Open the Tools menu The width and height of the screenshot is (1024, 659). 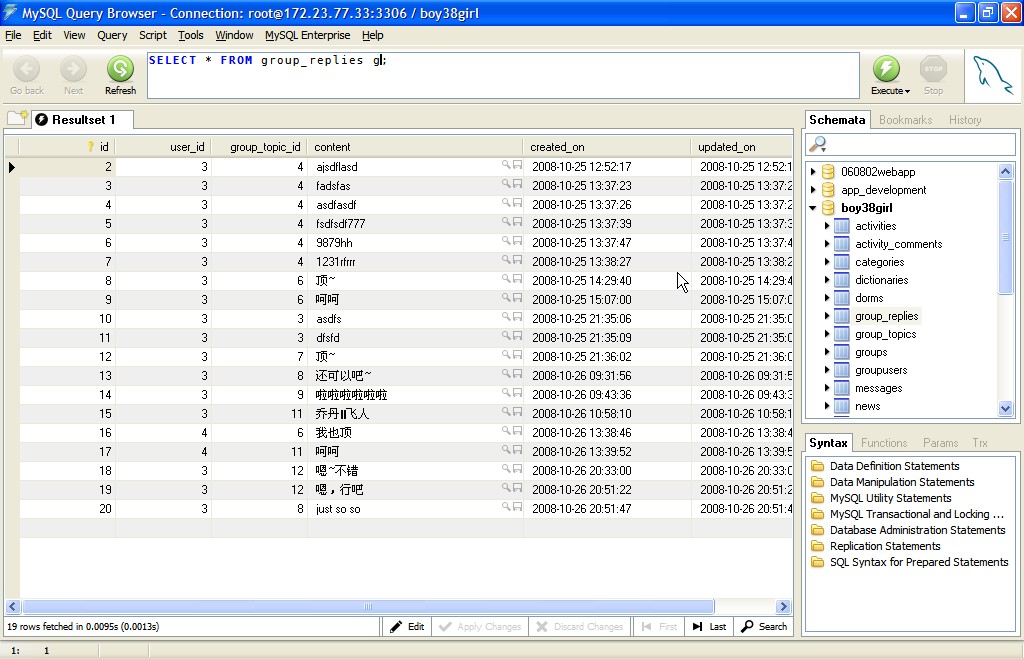point(191,35)
